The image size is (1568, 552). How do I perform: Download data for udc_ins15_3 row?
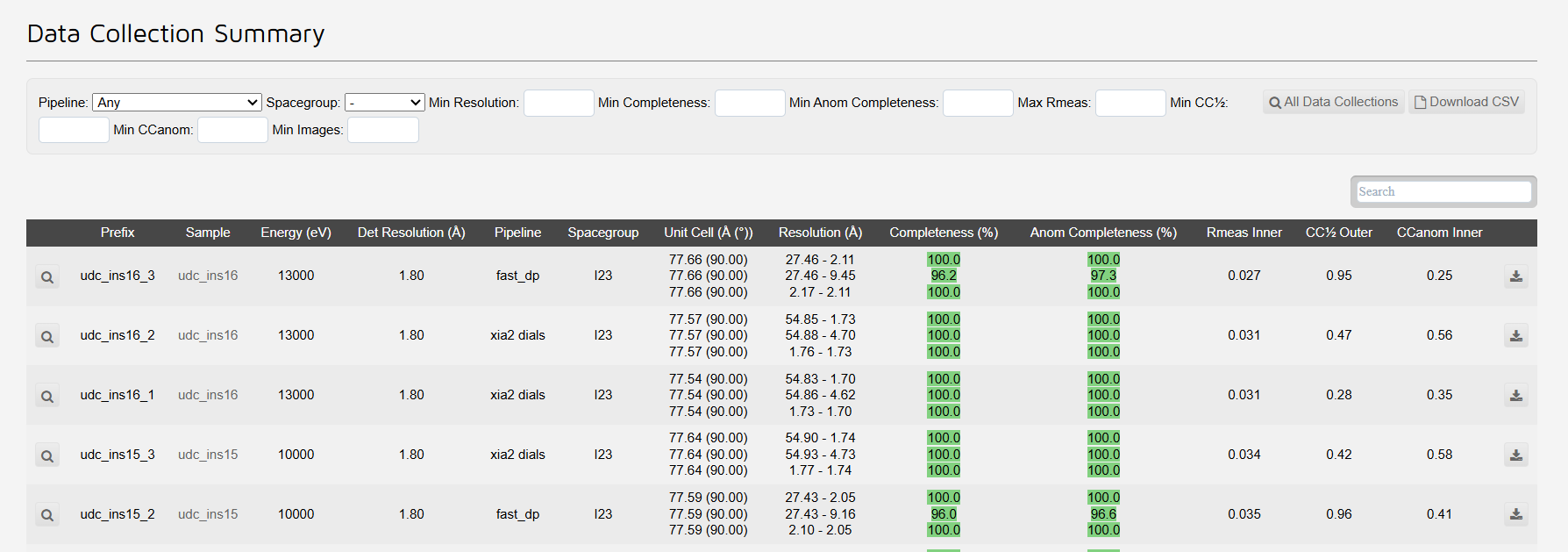click(x=1515, y=455)
